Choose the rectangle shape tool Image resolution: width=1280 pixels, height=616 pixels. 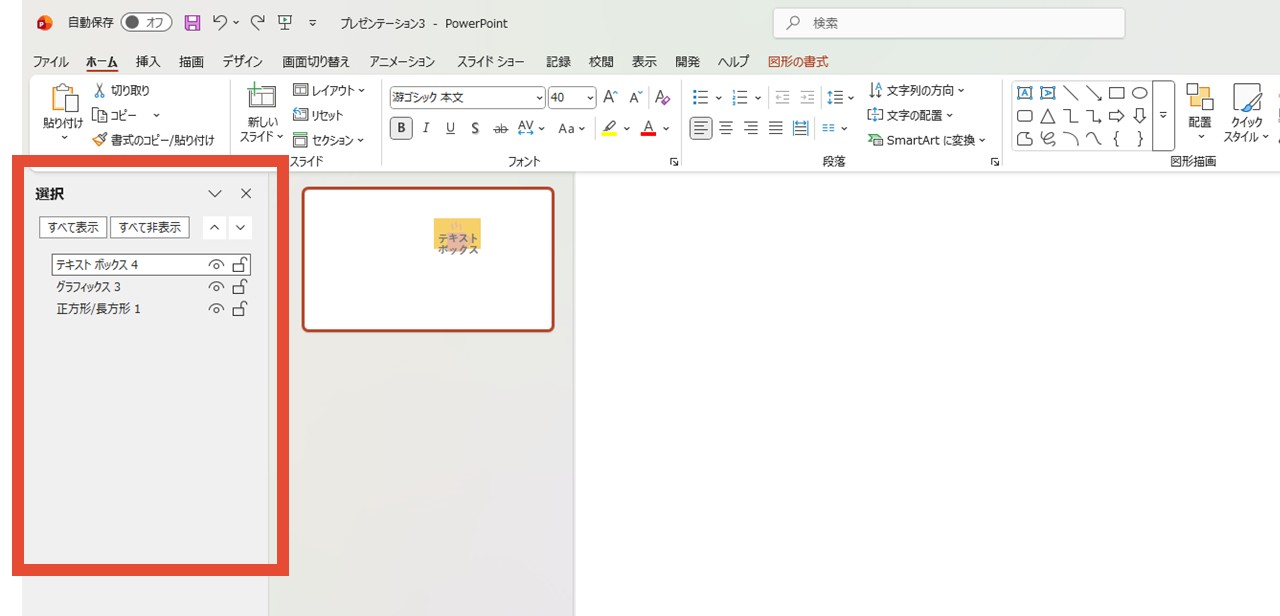(1116, 92)
